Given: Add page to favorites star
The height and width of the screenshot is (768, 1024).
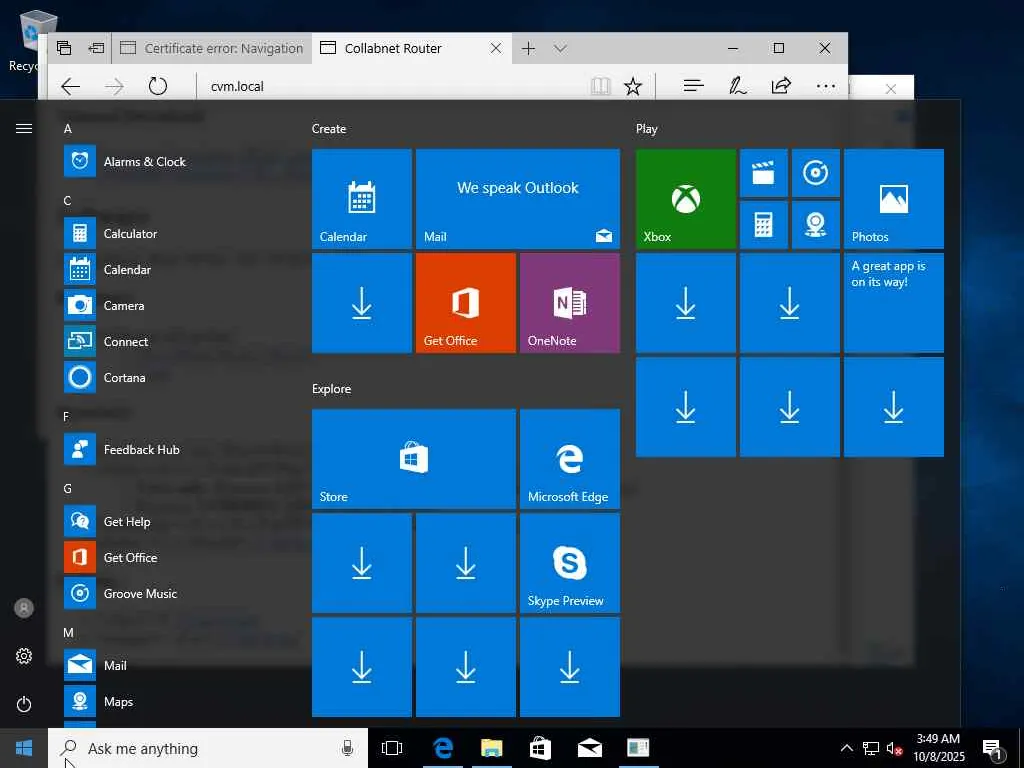Looking at the screenshot, I should [x=633, y=86].
